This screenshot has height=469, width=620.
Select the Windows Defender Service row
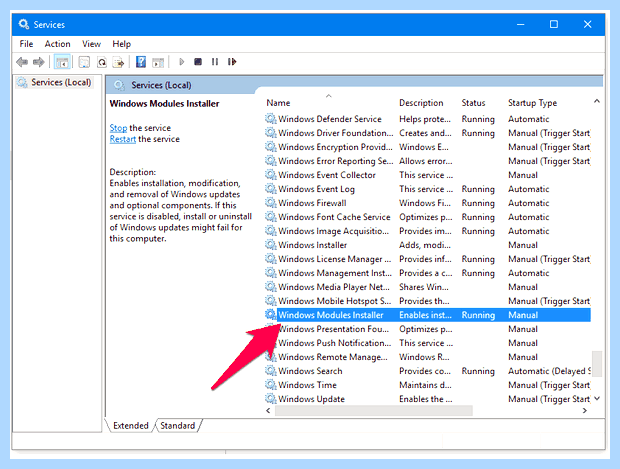coord(427,119)
